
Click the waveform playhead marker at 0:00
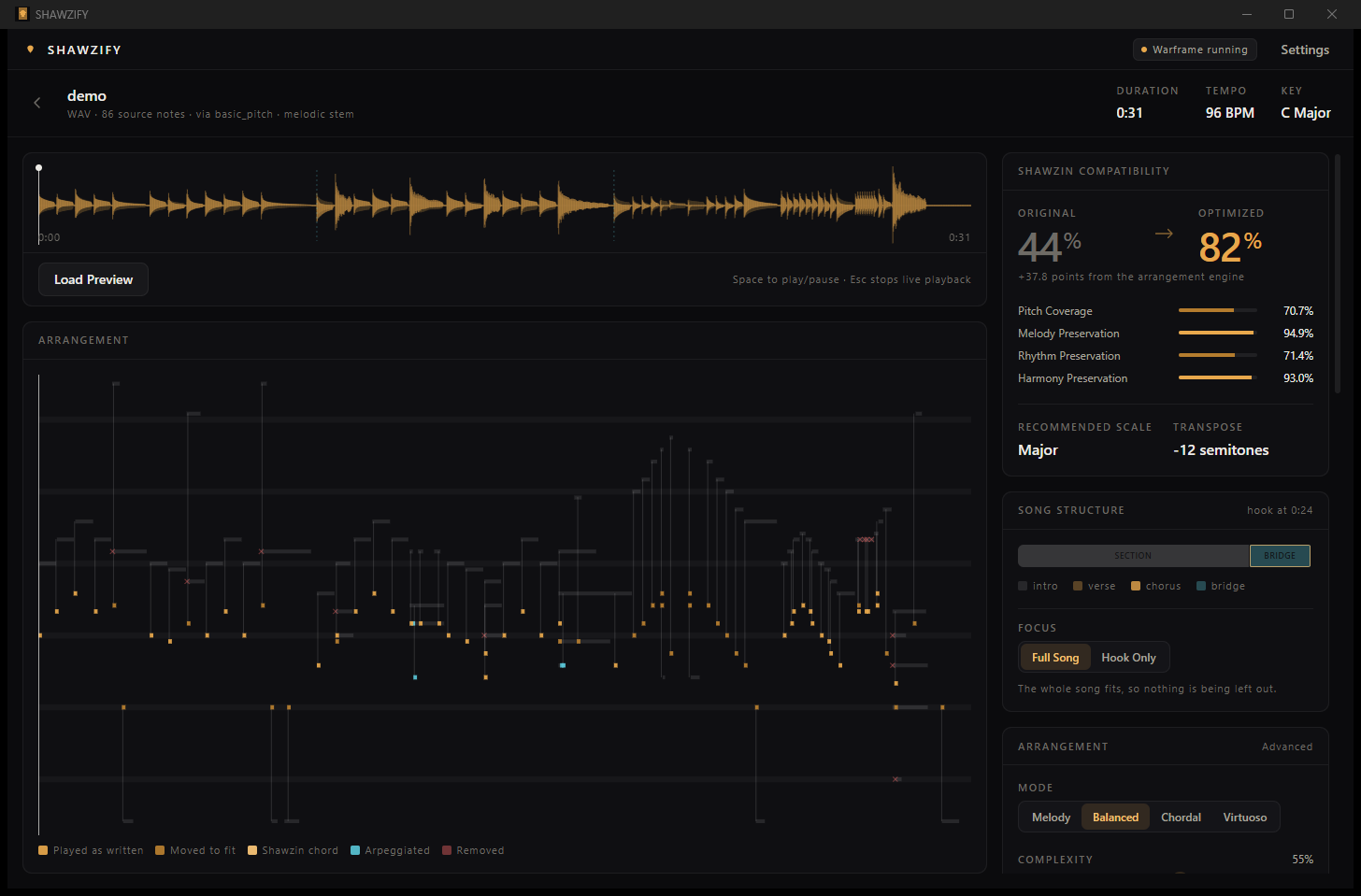(38, 168)
